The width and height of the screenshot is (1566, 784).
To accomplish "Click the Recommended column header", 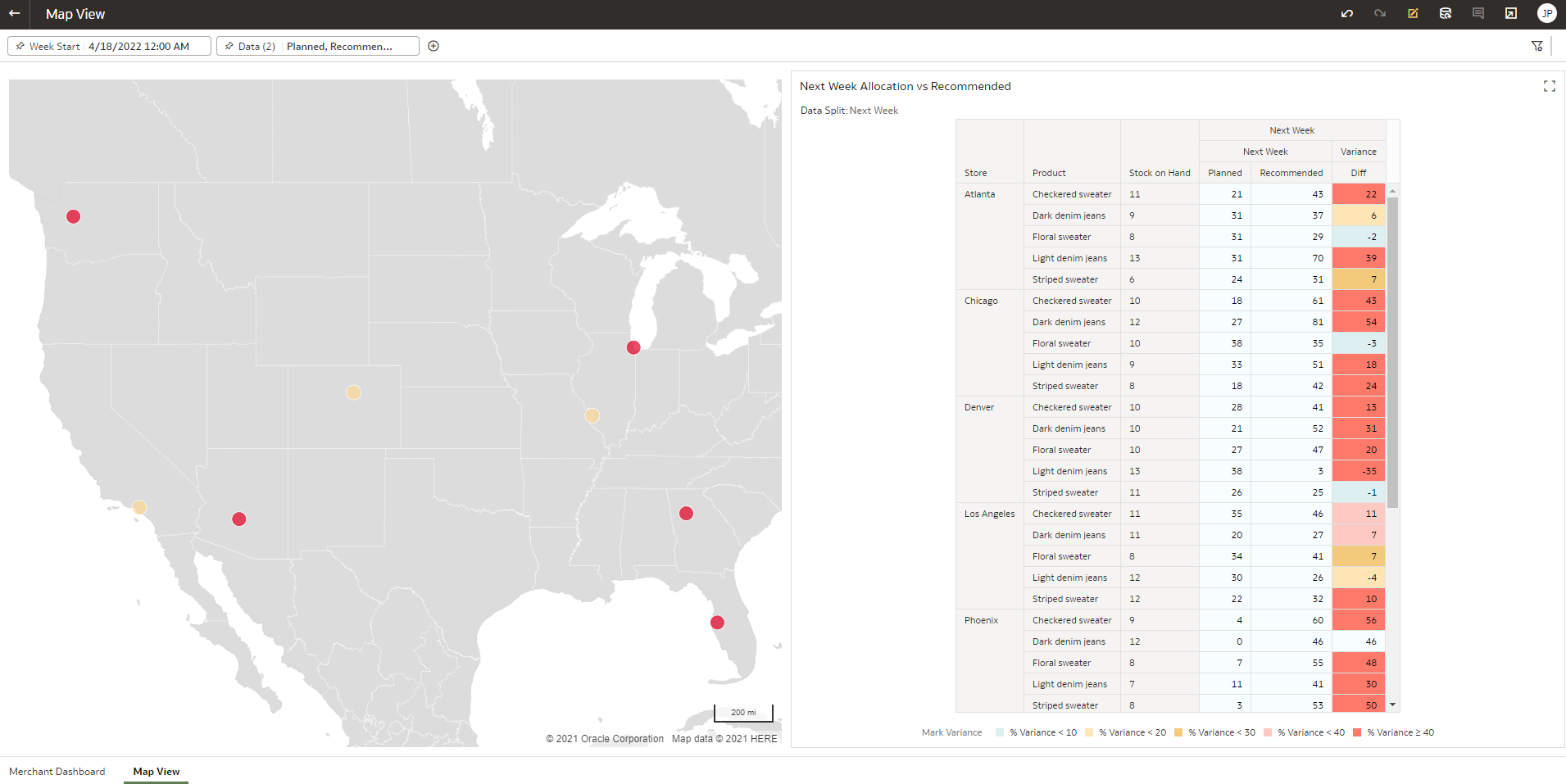I will [x=1291, y=173].
